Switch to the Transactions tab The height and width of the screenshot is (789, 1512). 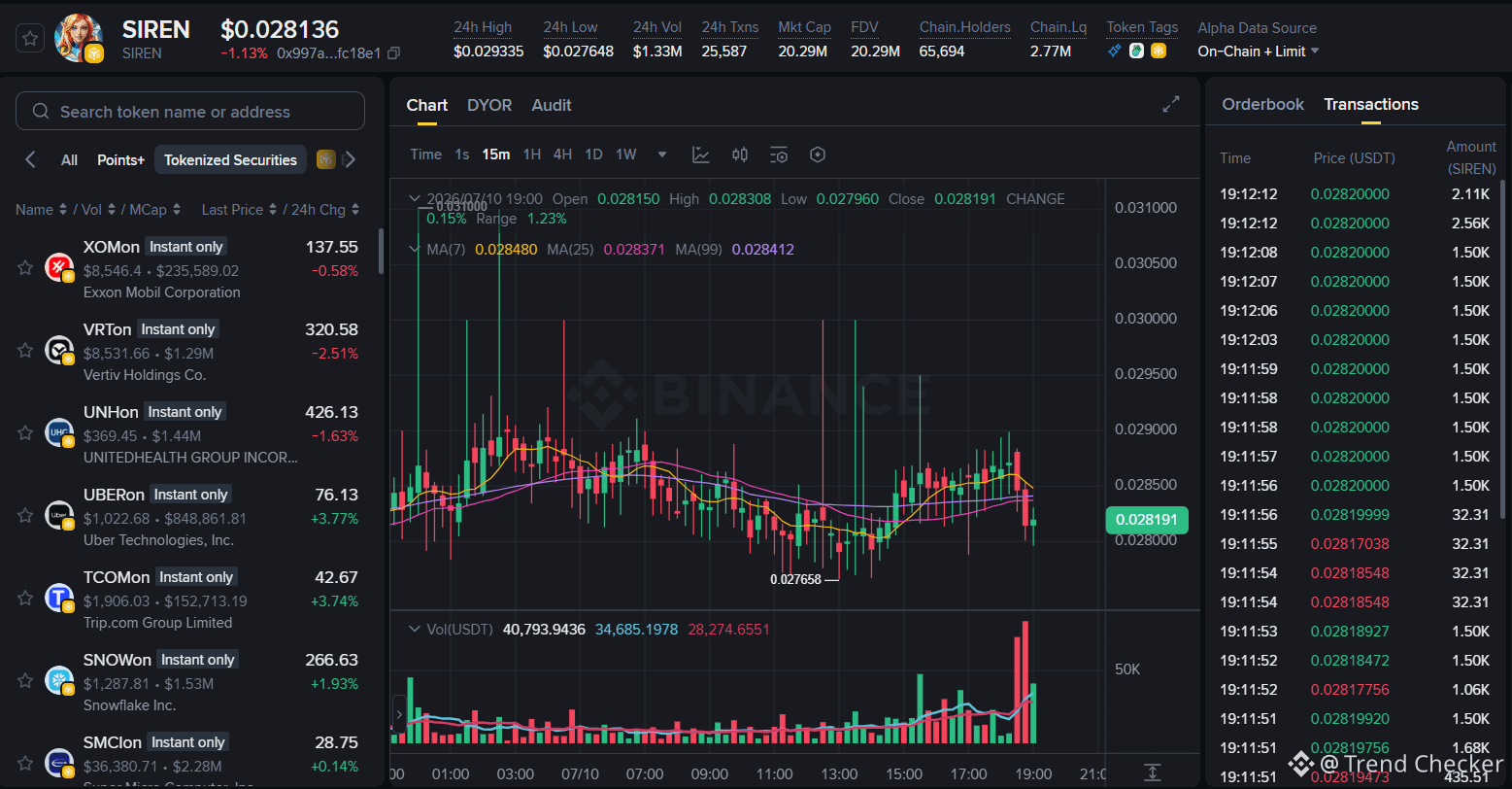(x=1371, y=104)
